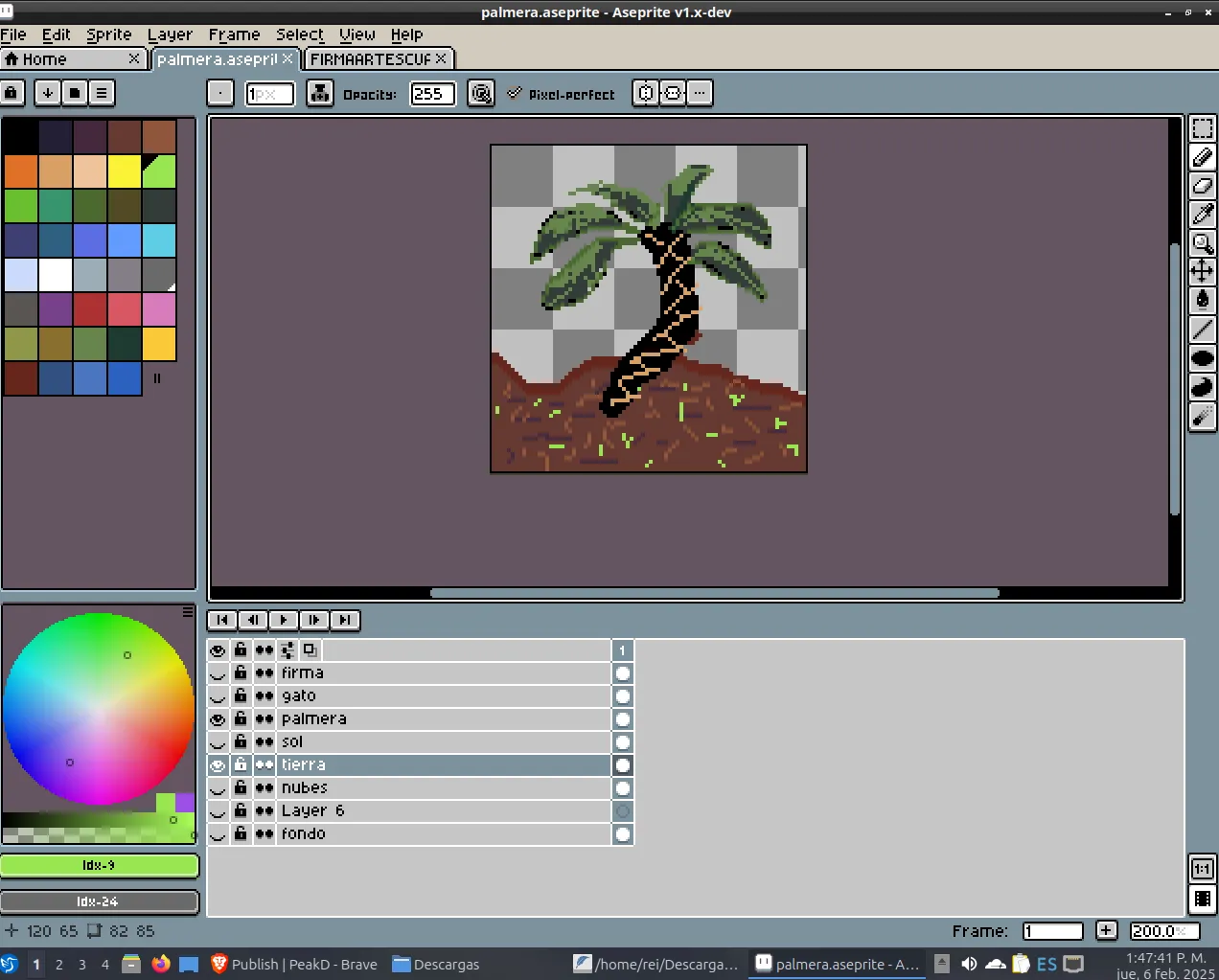Select the filled Ellipse tool
This screenshot has width=1219, height=980.
[x=1203, y=358]
